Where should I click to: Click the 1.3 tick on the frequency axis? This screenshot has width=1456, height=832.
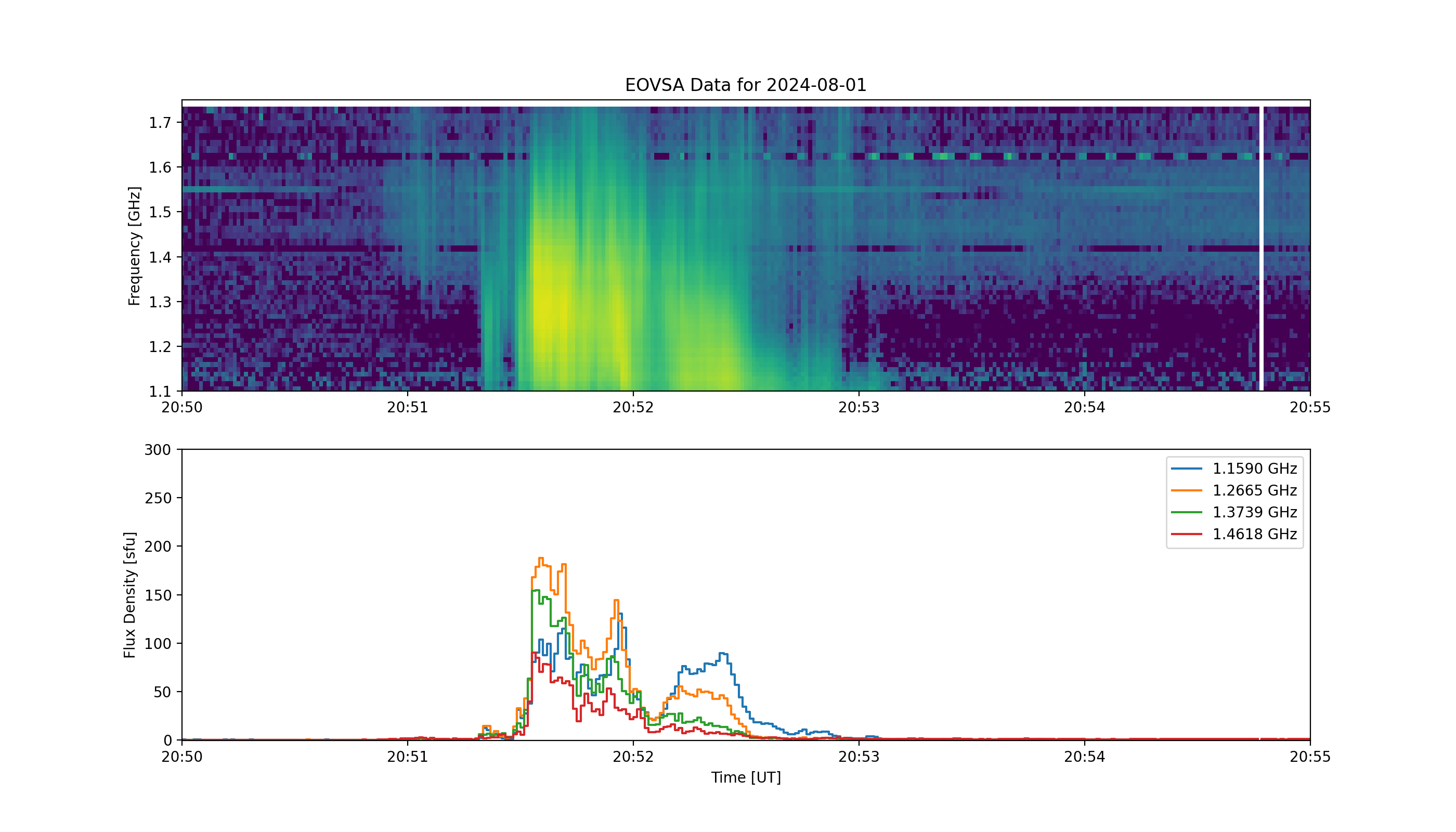pos(160,302)
